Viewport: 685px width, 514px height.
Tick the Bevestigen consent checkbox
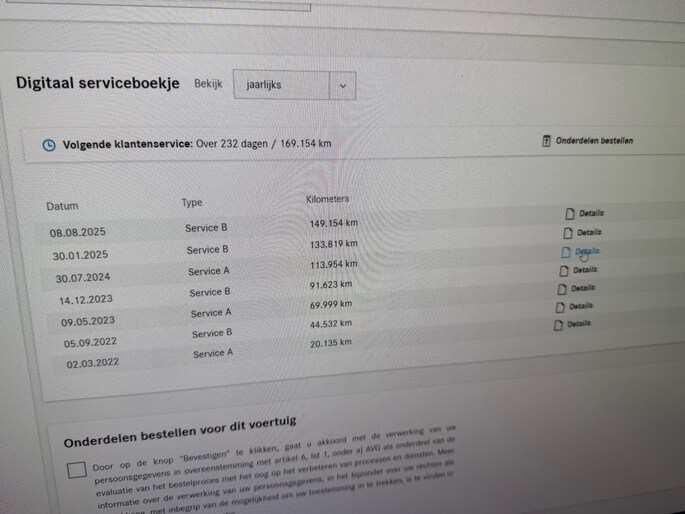(77, 470)
